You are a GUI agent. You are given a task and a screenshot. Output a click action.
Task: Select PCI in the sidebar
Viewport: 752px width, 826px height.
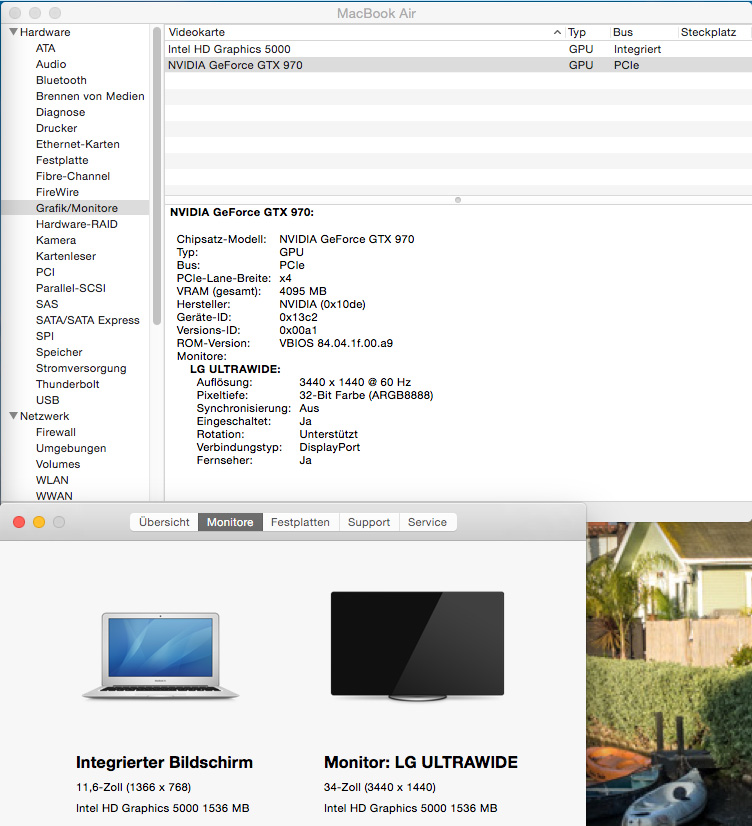[45, 272]
